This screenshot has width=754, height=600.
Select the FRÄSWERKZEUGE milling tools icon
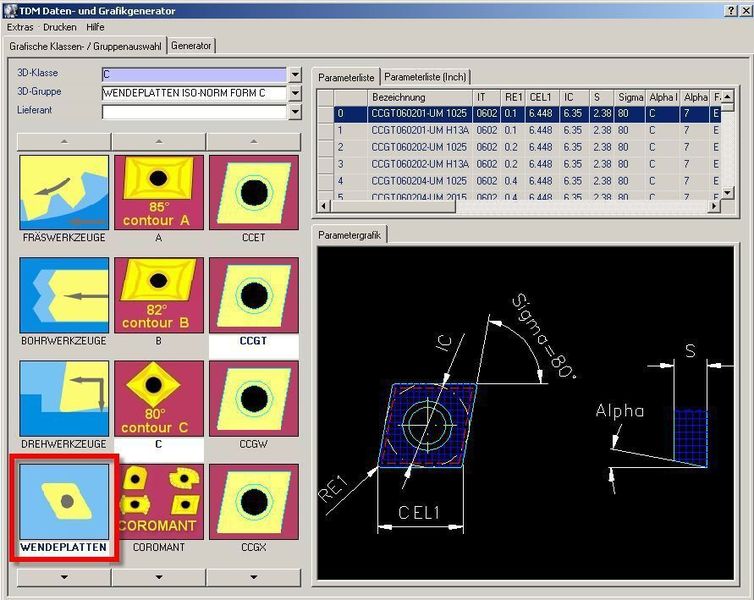click(64, 193)
